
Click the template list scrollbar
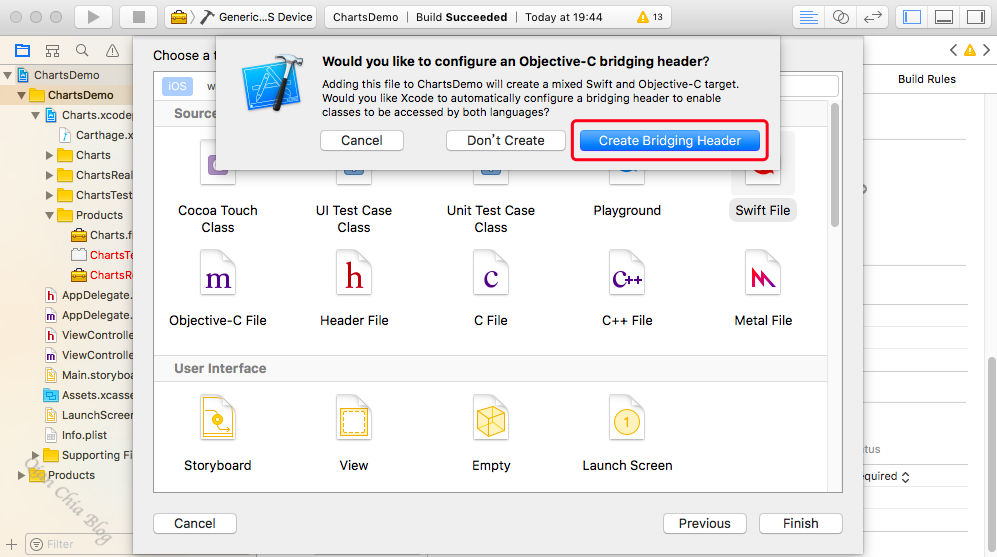(x=834, y=164)
